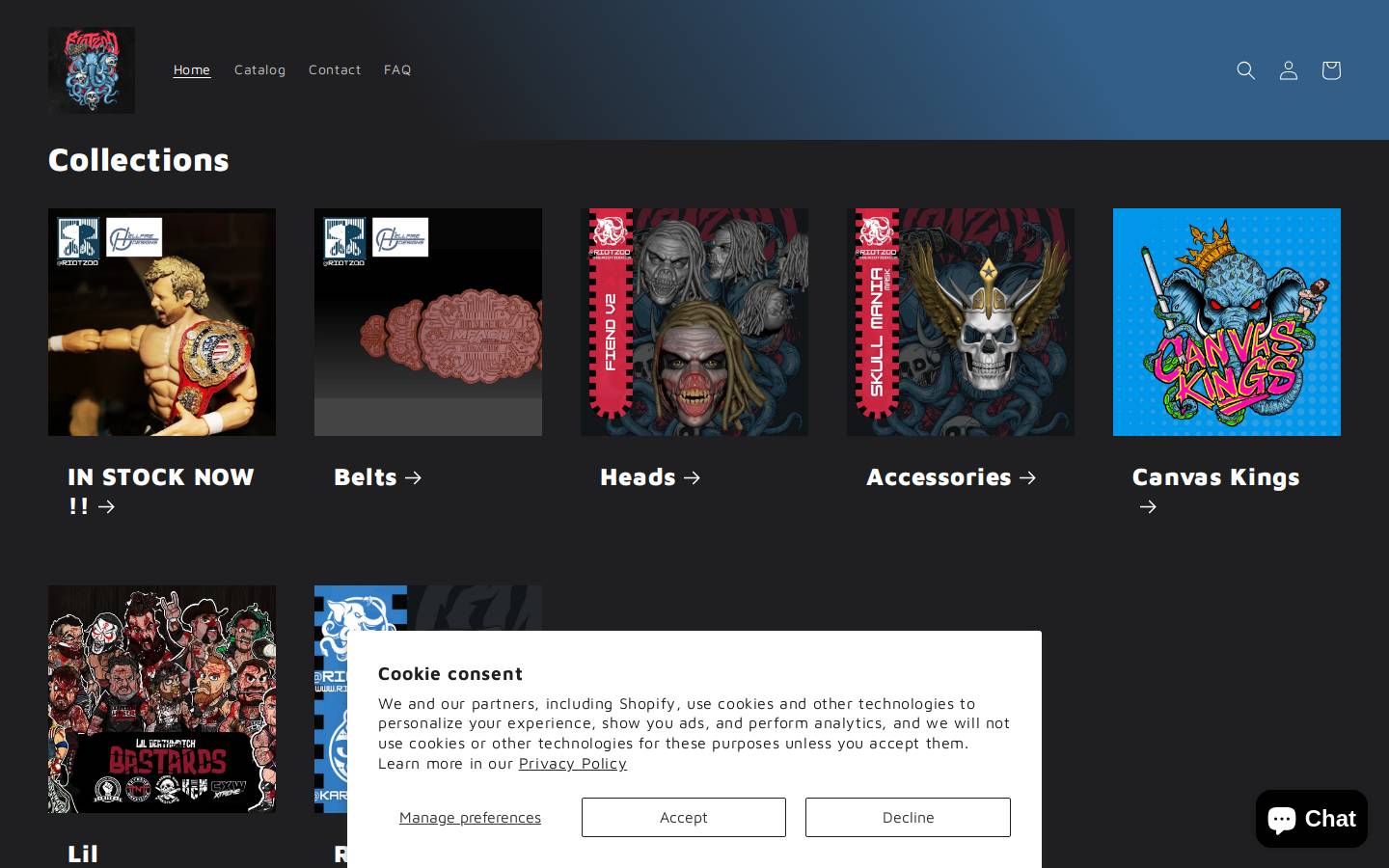Image resolution: width=1389 pixels, height=868 pixels.
Task: Click the Lil collection title text
Action: pyautogui.click(x=83, y=854)
